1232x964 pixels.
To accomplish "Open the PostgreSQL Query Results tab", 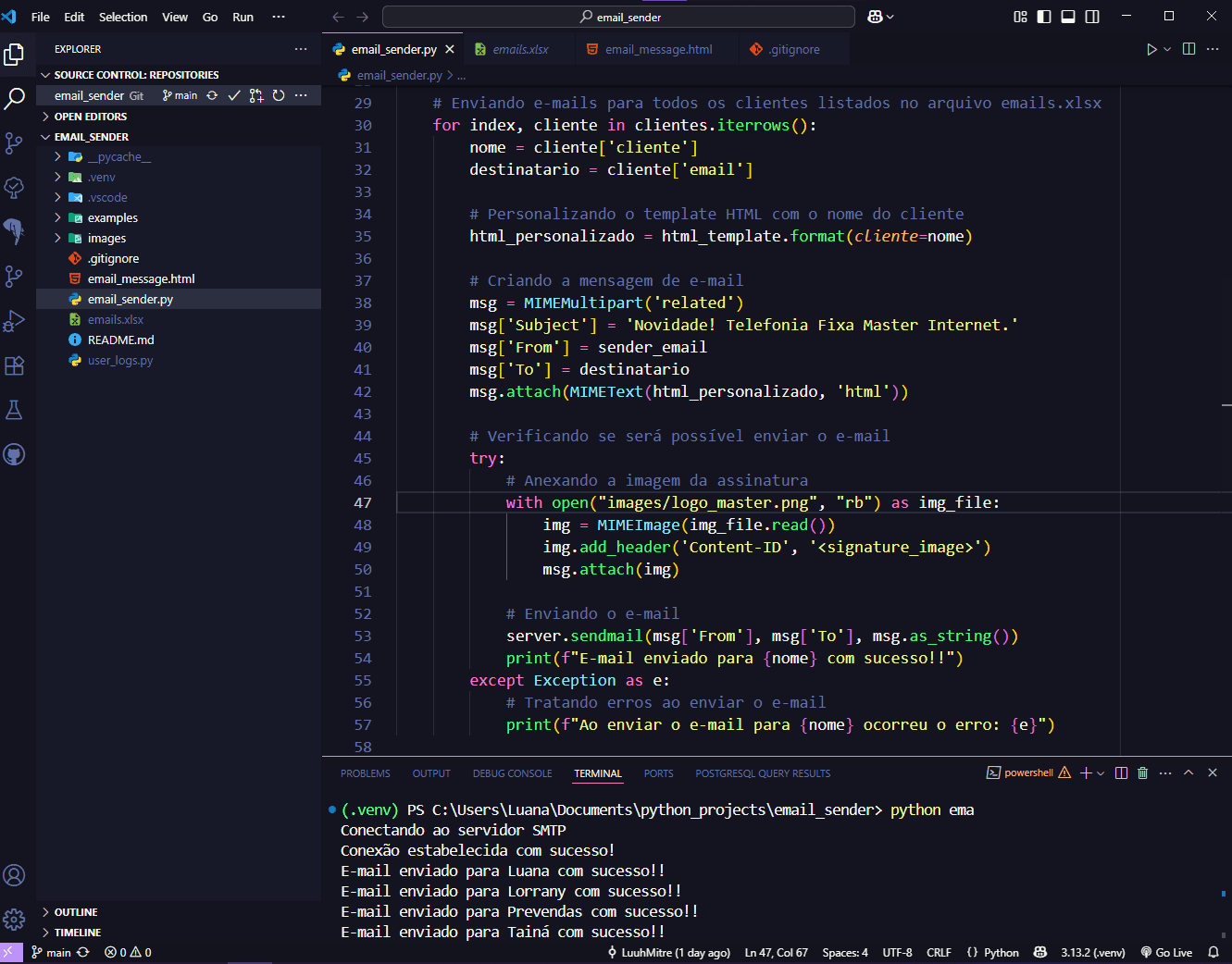I will coord(763,773).
